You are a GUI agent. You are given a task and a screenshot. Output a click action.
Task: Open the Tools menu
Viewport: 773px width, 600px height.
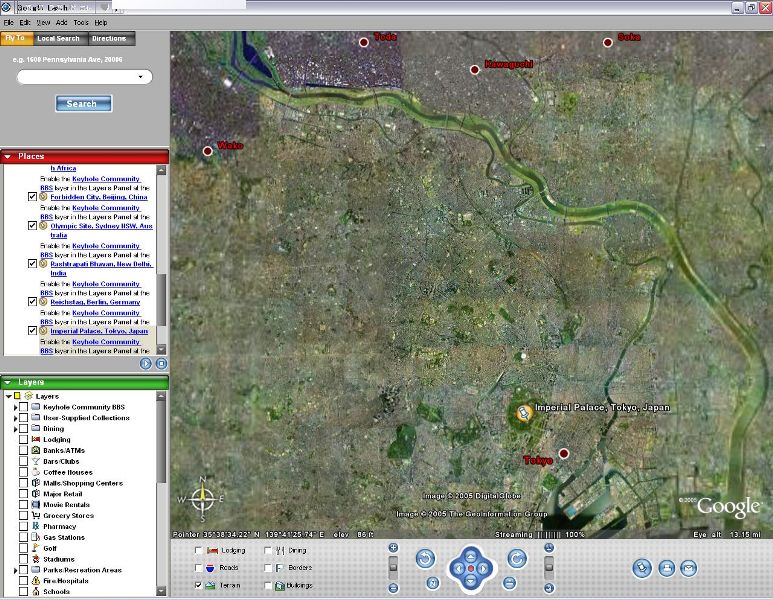81,23
